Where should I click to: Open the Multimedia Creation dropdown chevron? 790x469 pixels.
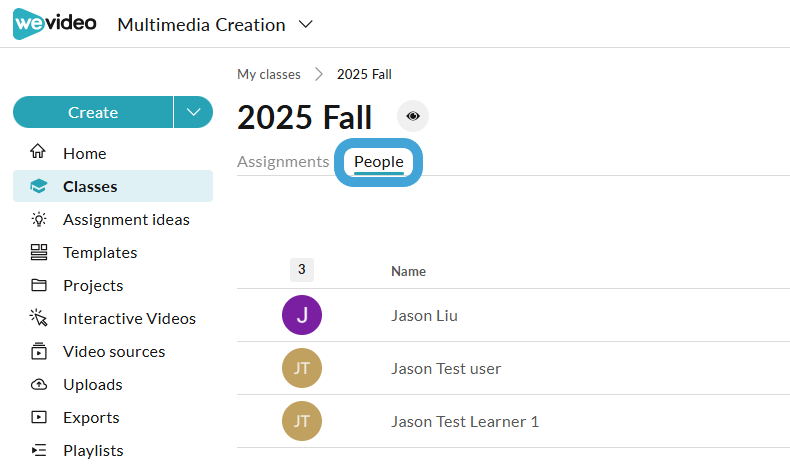click(306, 24)
